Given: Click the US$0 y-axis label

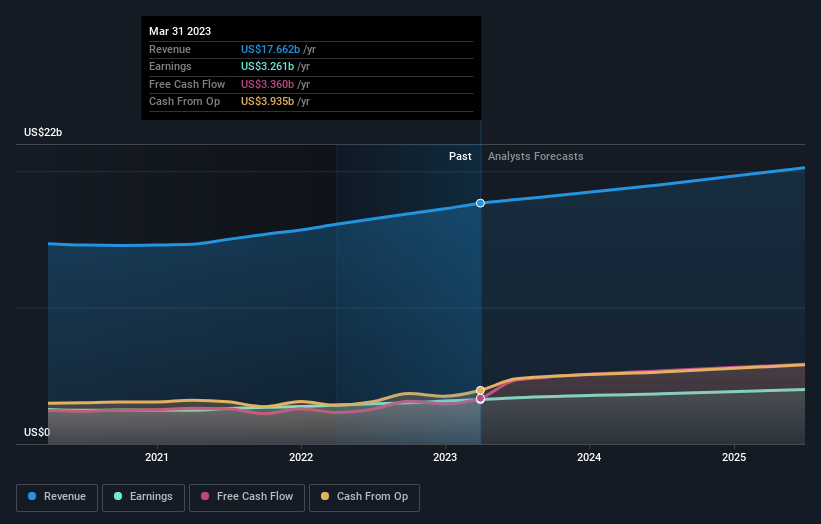Looking at the screenshot, I should click(37, 432).
